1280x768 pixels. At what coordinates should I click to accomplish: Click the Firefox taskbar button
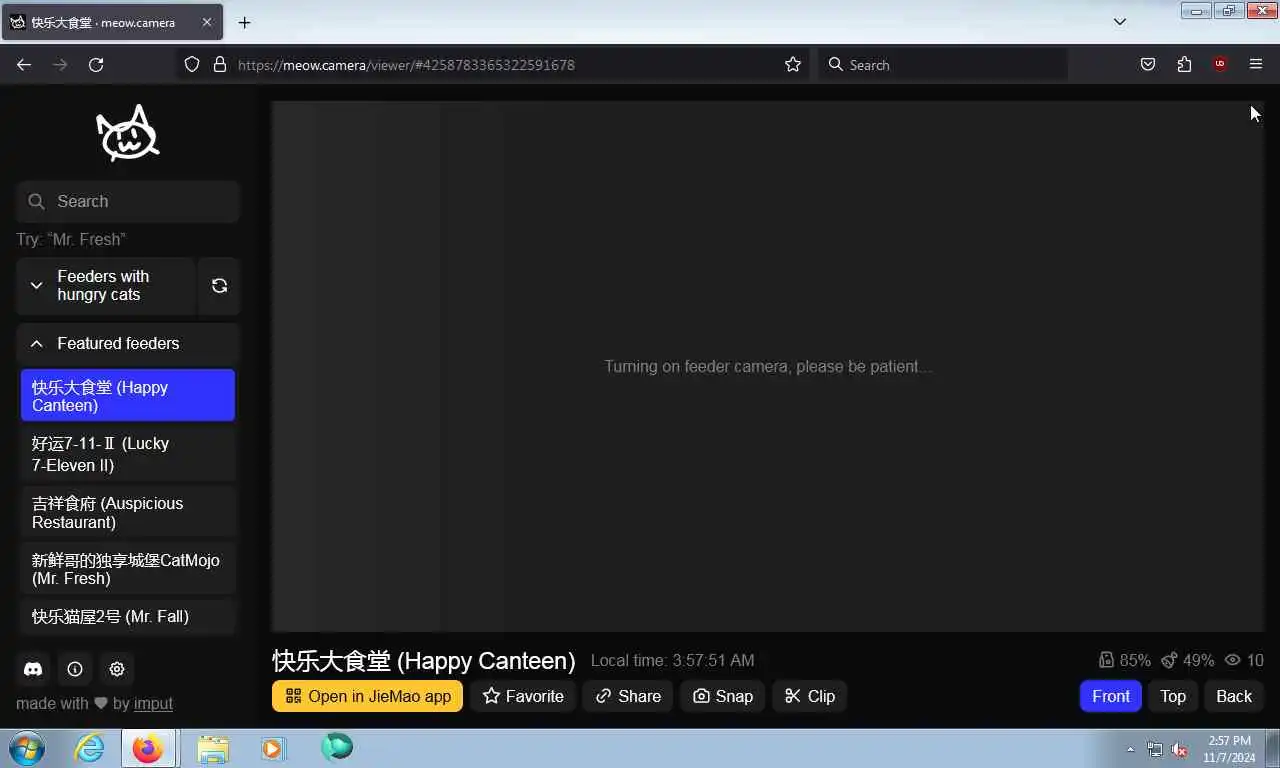[148, 748]
